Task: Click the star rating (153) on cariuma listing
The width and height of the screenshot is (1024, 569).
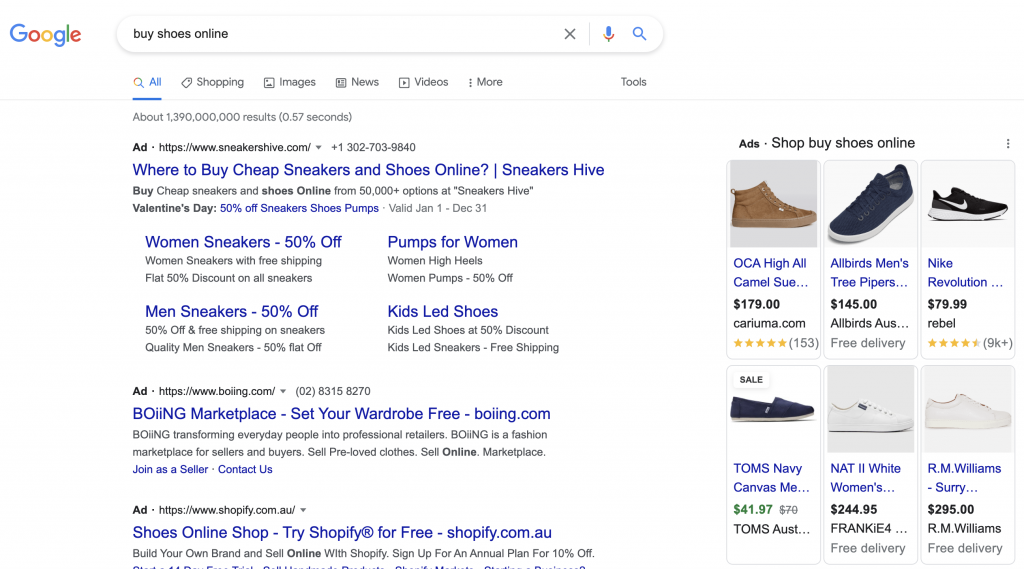Action: [776, 343]
